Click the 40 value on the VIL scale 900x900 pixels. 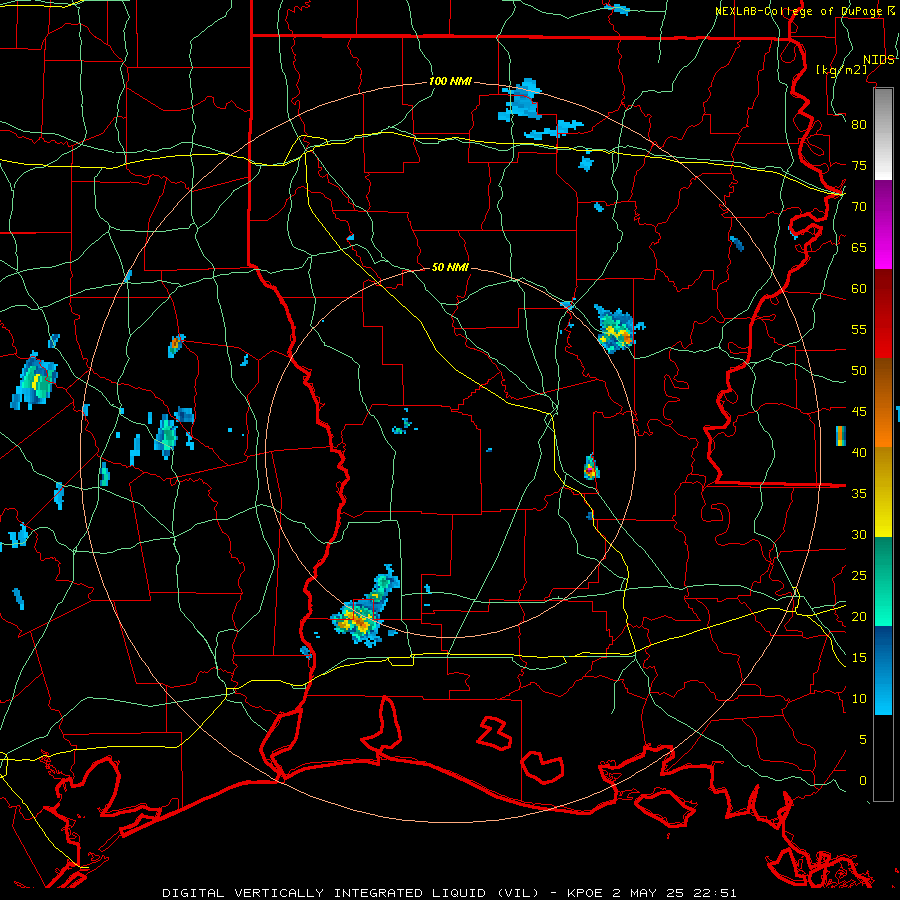click(x=859, y=453)
